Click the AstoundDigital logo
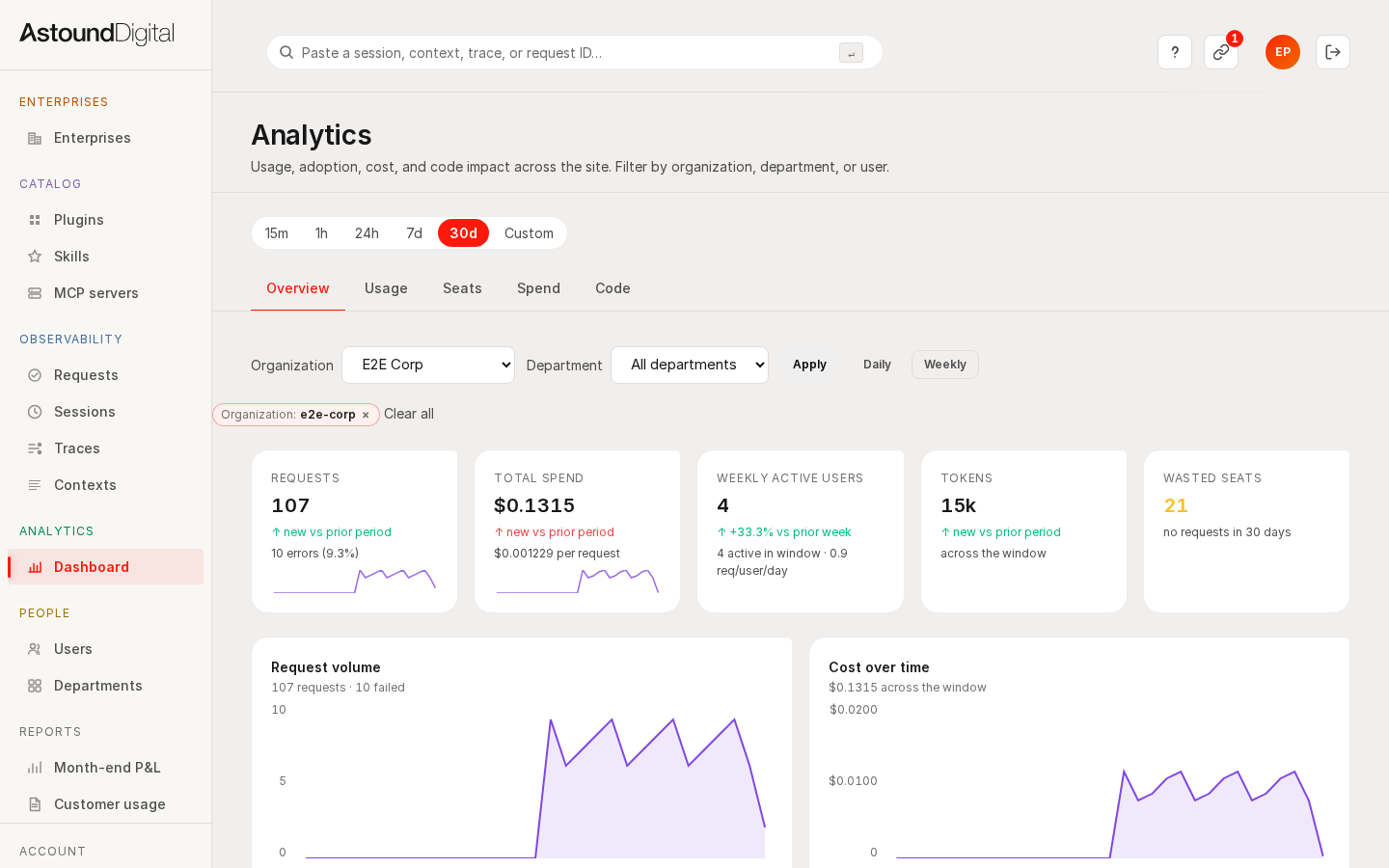This screenshot has width=1389, height=868. 96,34
